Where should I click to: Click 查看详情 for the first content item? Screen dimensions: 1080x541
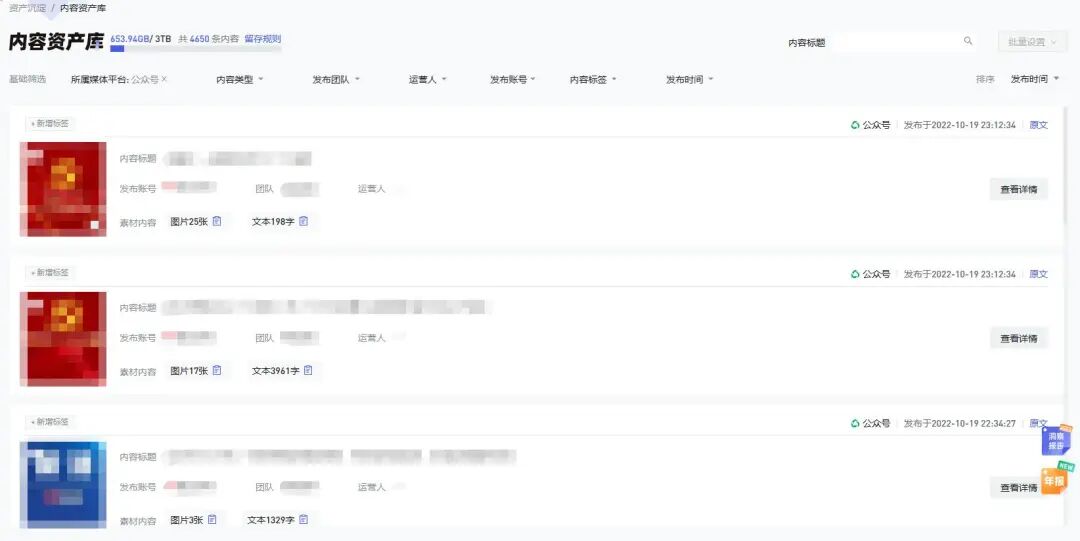click(1018, 189)
